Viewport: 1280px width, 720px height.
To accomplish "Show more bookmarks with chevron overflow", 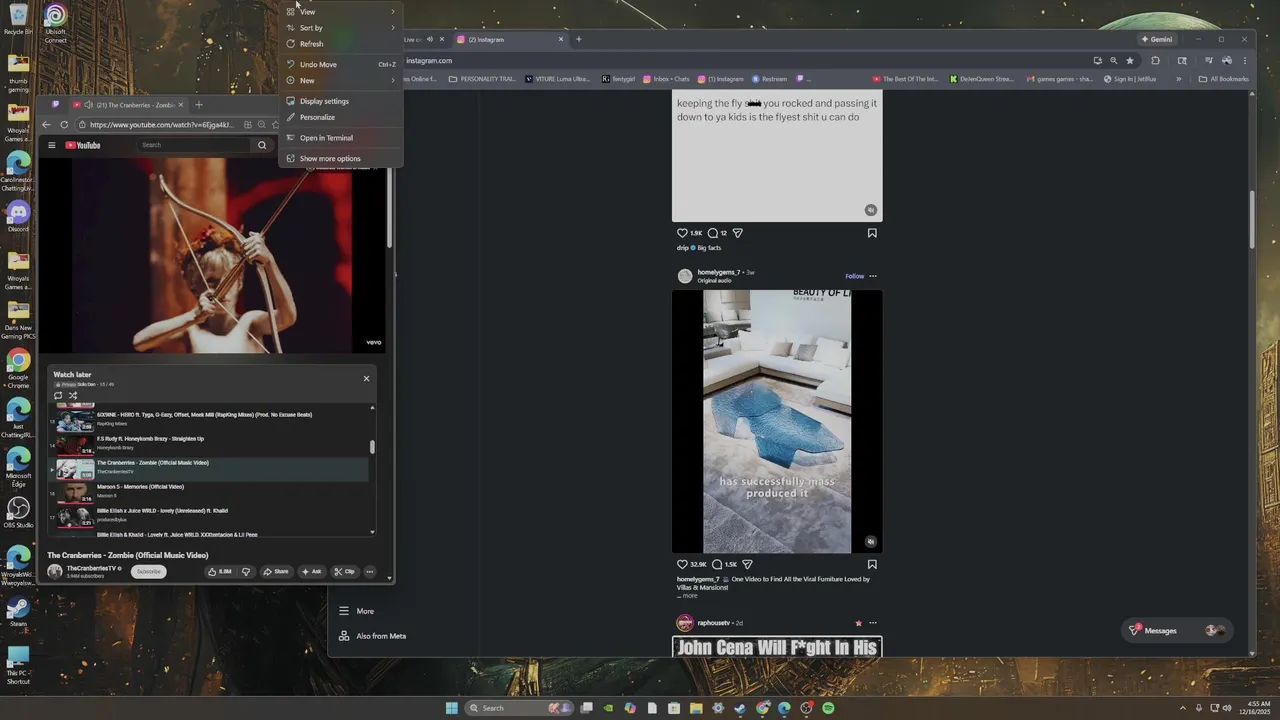I will pos(1178,79).
